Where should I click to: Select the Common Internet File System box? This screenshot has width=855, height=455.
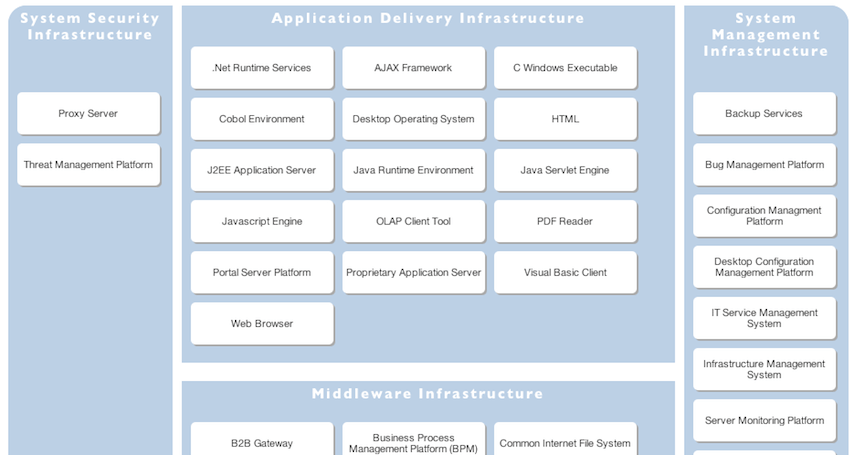(x=565, y=439)
